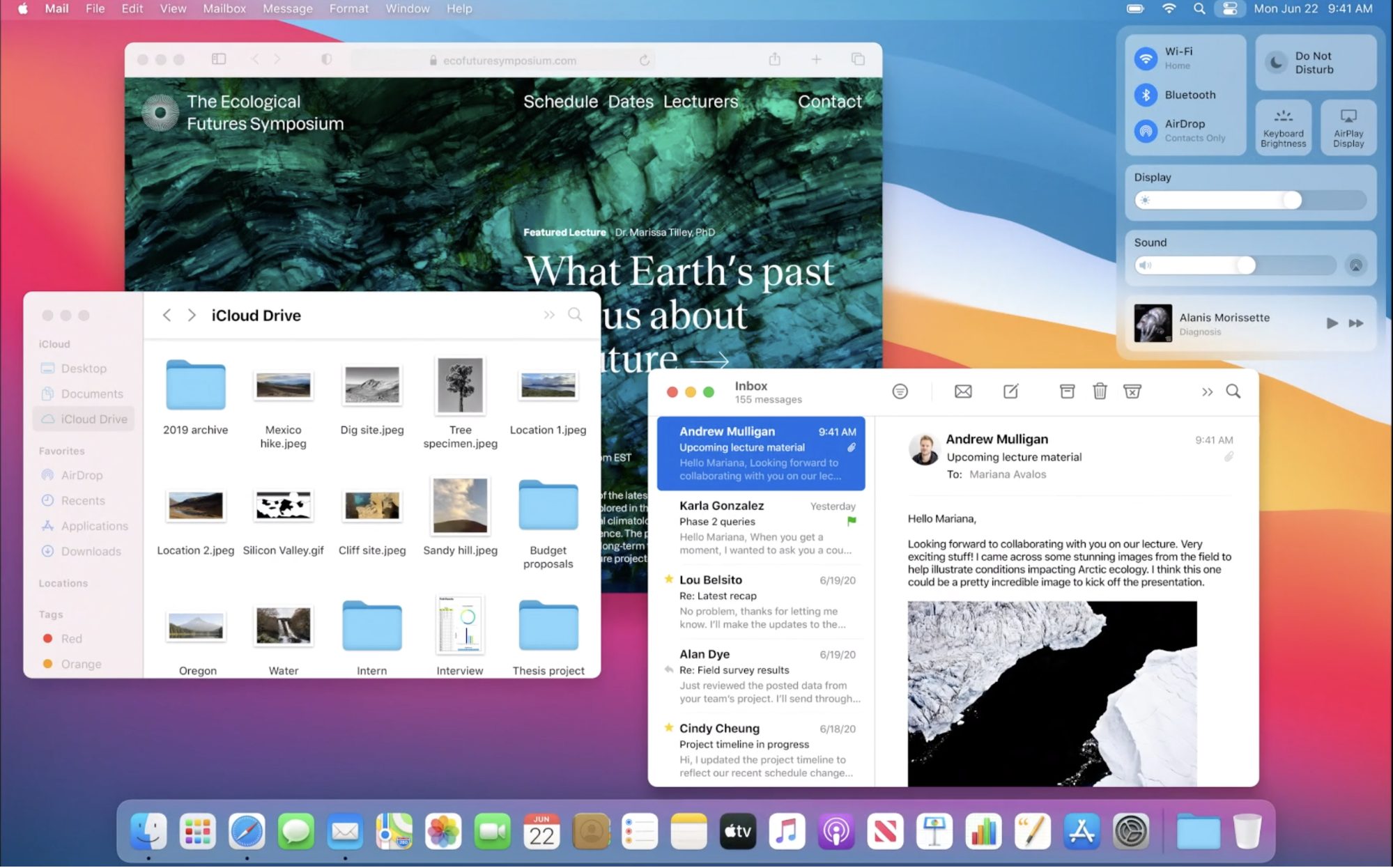Move the selected email to Junk
Screen dimensions: 1393x868
(1132, 391)
